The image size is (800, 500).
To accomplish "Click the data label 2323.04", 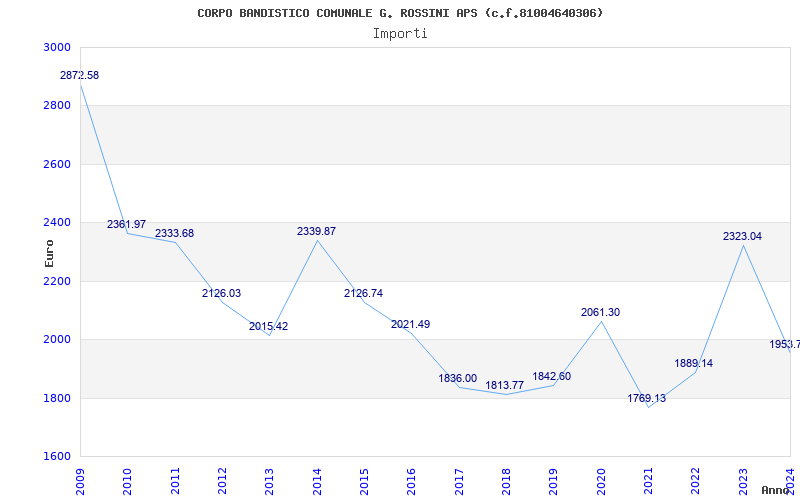I will (x=742, y=236).
